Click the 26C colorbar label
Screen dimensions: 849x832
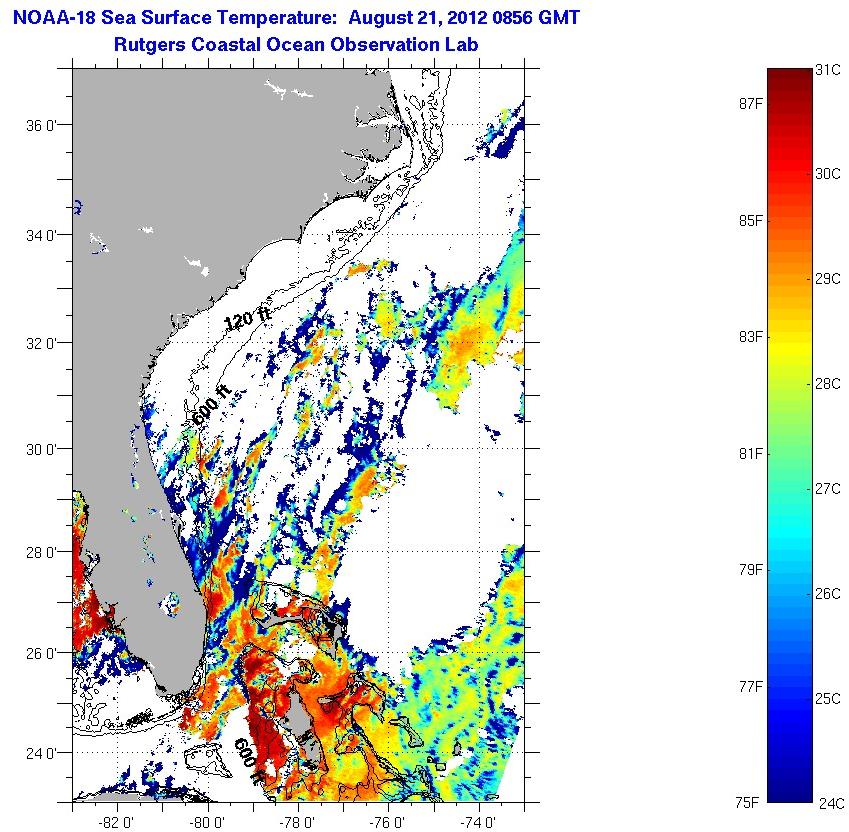coord(828,594)
